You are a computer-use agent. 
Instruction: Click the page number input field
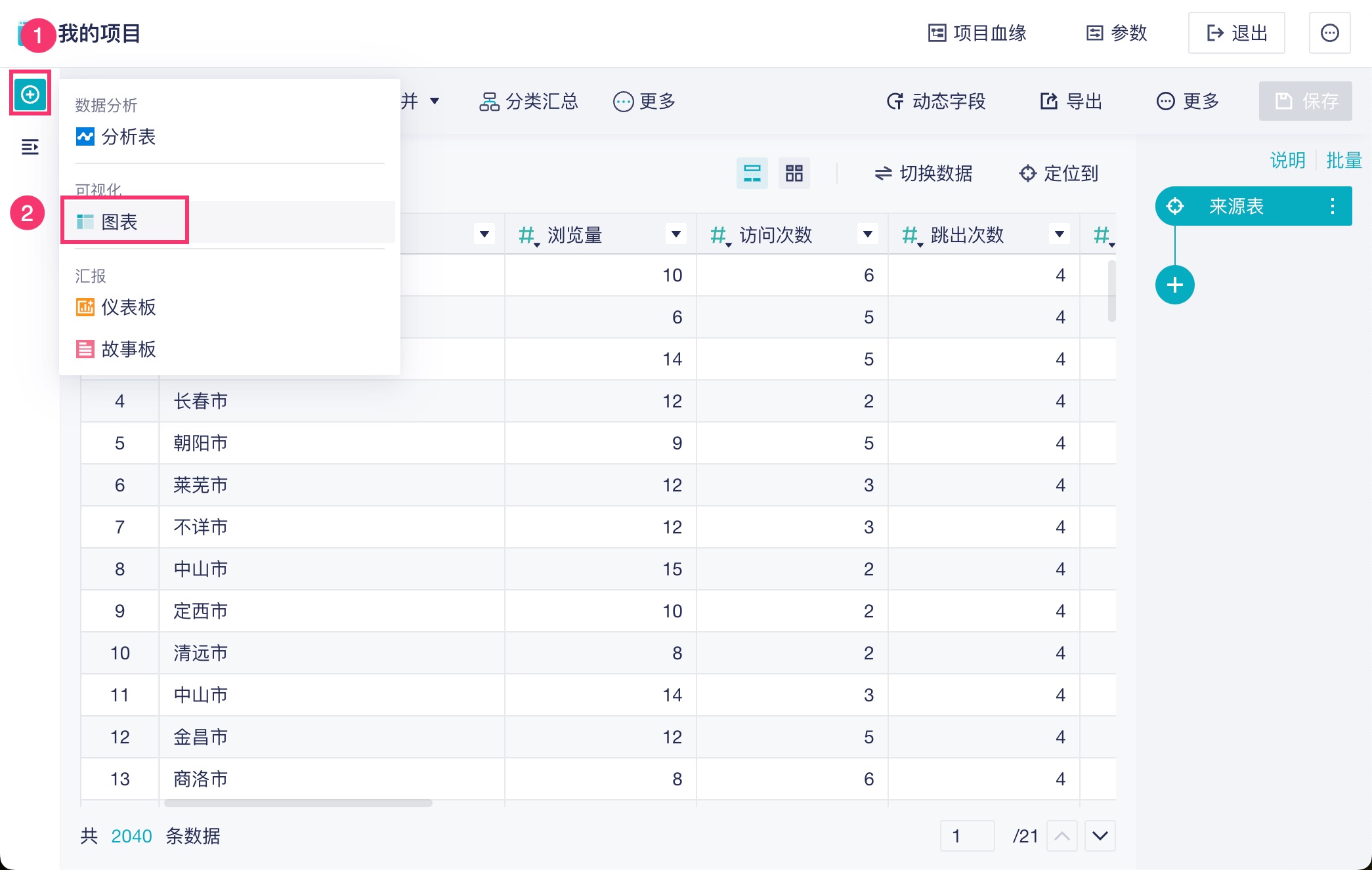966,836
